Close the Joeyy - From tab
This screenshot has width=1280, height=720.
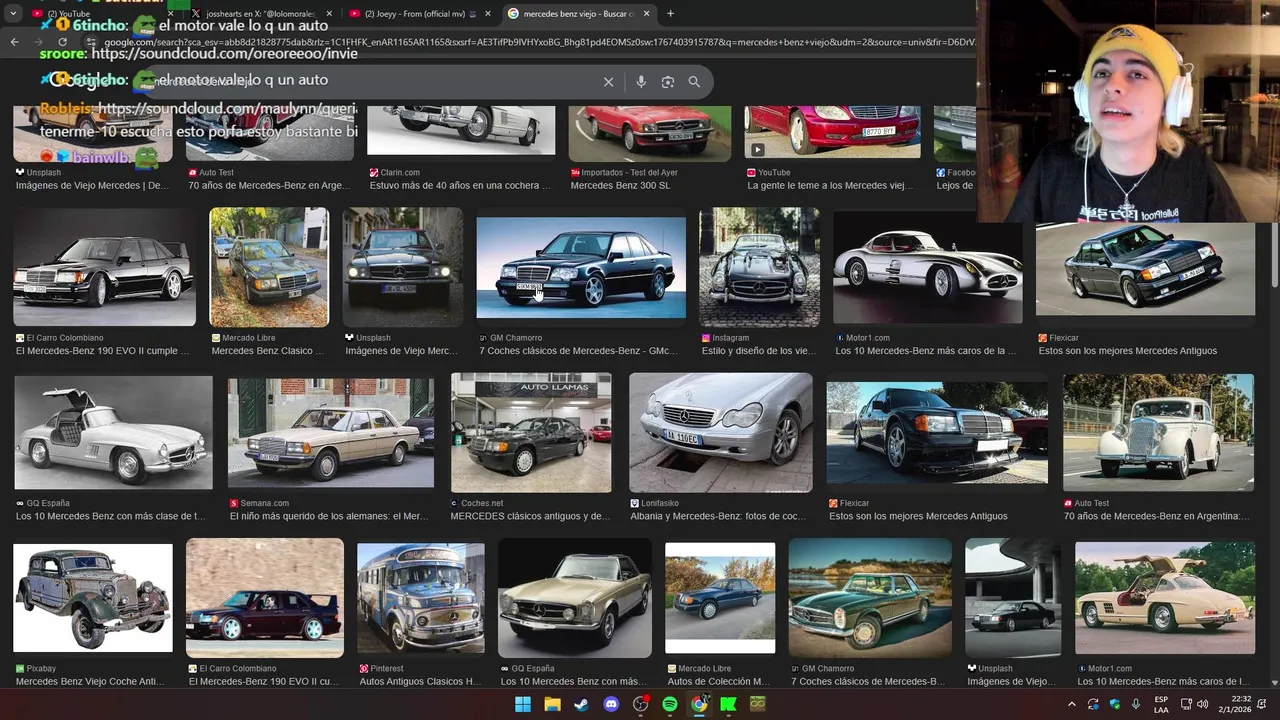[488, 14]
